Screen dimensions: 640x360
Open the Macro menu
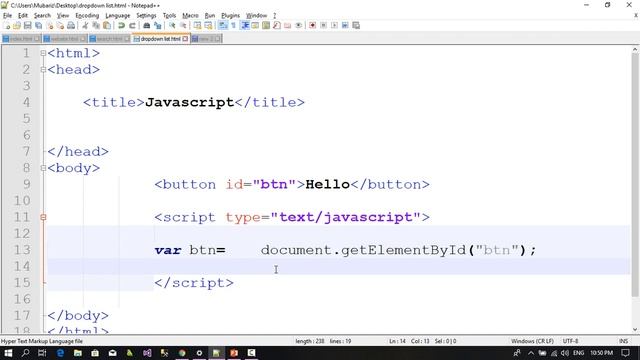point(190,16)
